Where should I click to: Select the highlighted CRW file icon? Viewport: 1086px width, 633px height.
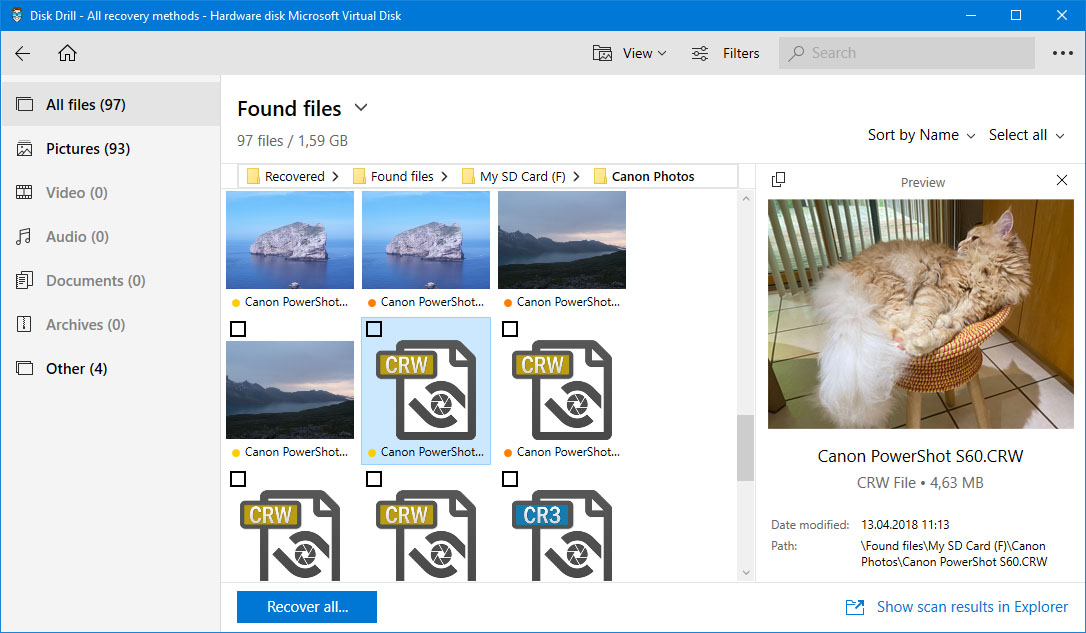(426, 390)
